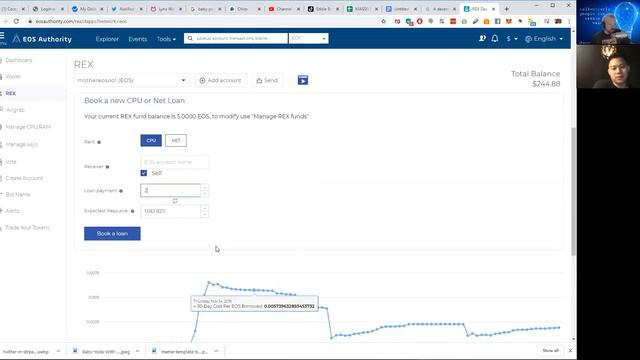Viewport: 640px width, 360px height.
Task: Expand options for the meme-template download
Action: (x=216, y=351)
